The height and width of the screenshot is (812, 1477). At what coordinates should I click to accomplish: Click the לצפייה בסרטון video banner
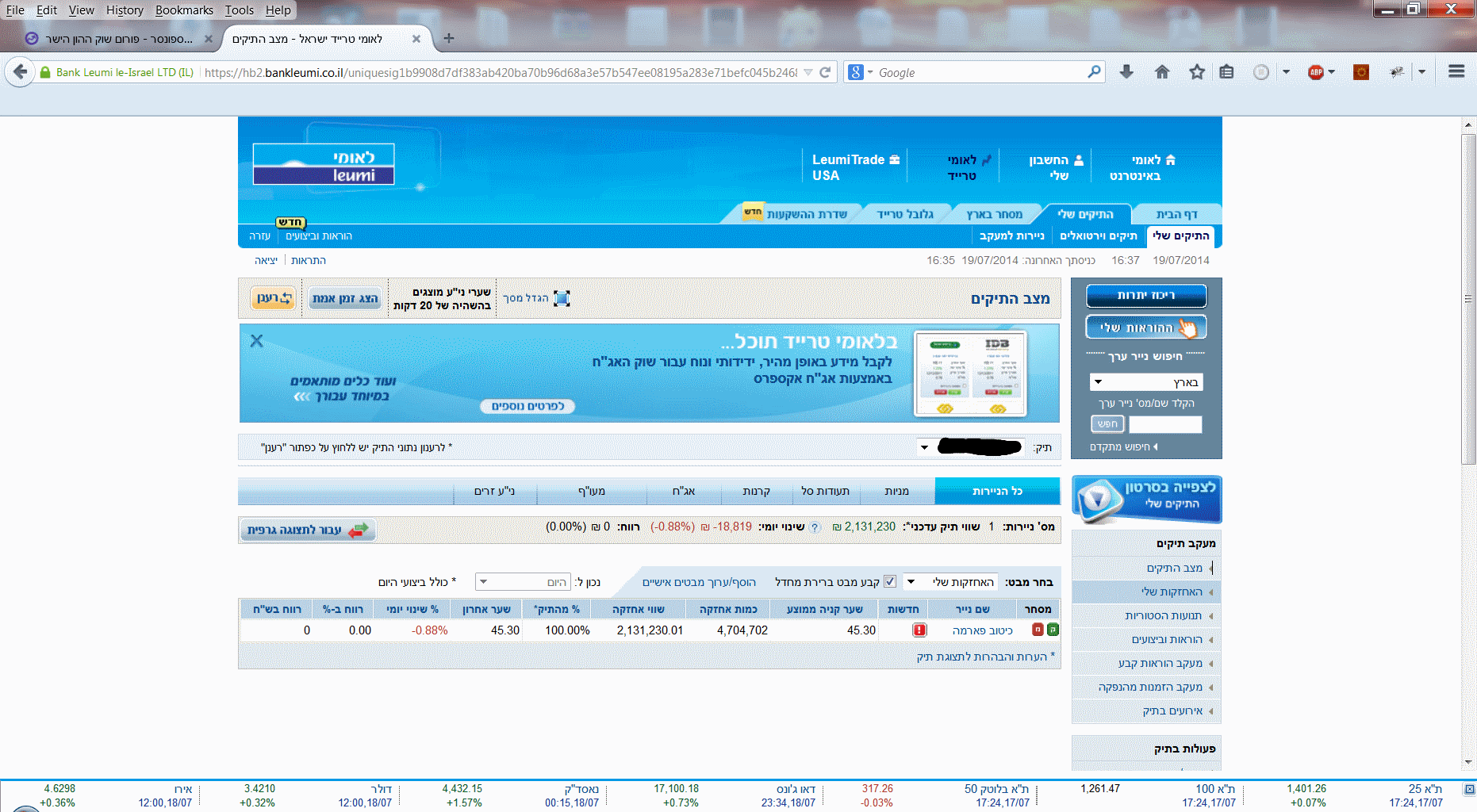pyautogui.click(x=1146, y=499)
